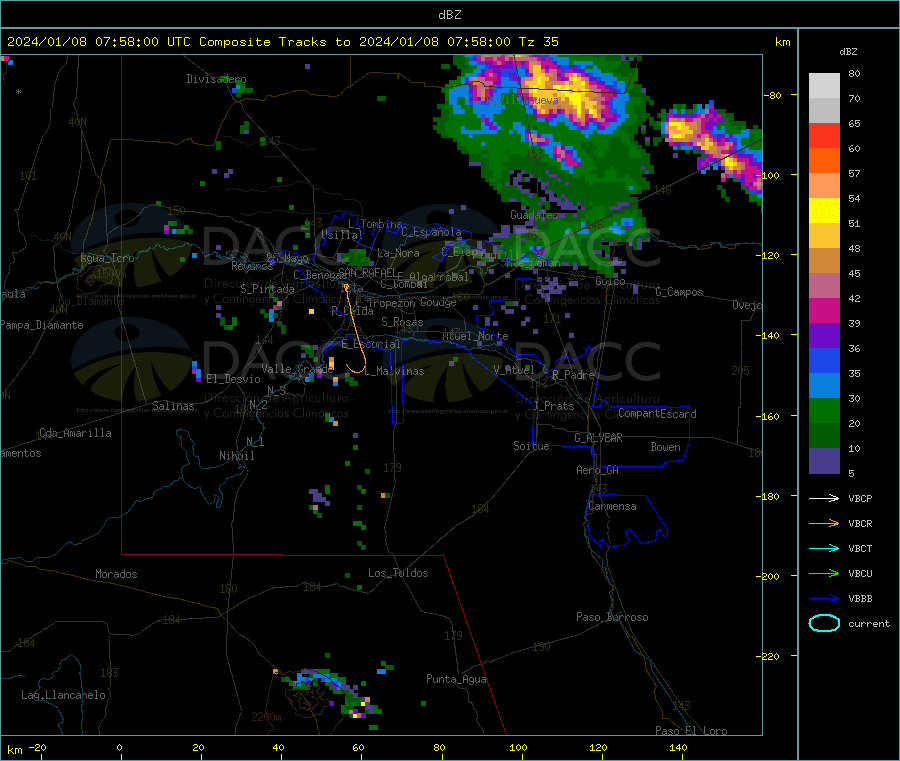Click the Divisadero place label
The height and width of the screenshot is (761, 900).
[216, 79]
